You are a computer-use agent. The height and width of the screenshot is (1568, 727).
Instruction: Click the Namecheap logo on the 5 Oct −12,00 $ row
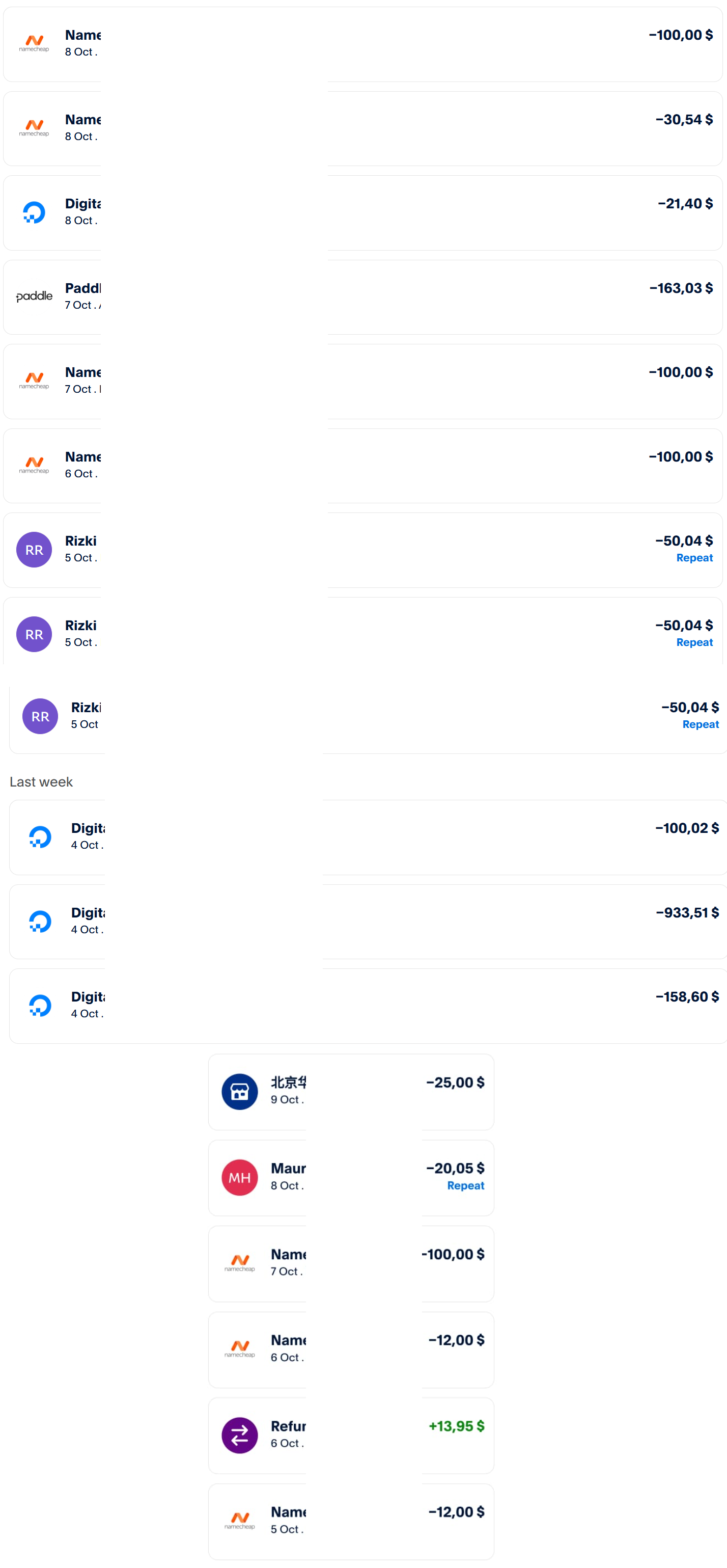pyautogui.click(x=239, y=1521)
